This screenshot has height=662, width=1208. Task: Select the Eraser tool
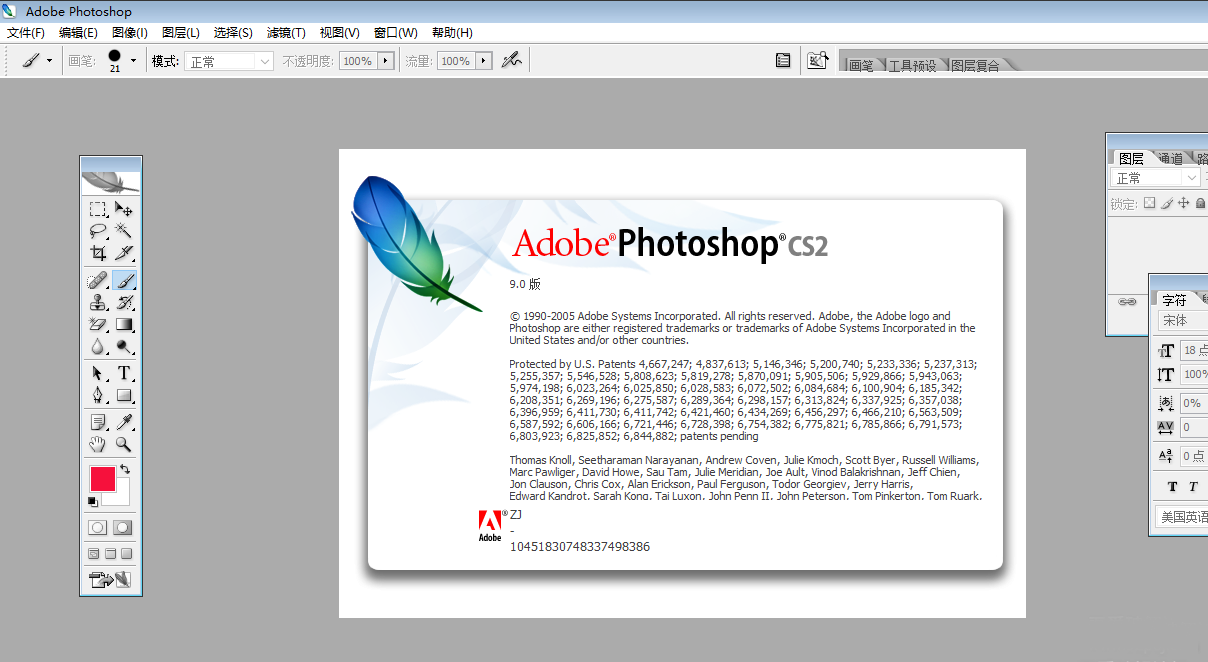pos(98,325)
